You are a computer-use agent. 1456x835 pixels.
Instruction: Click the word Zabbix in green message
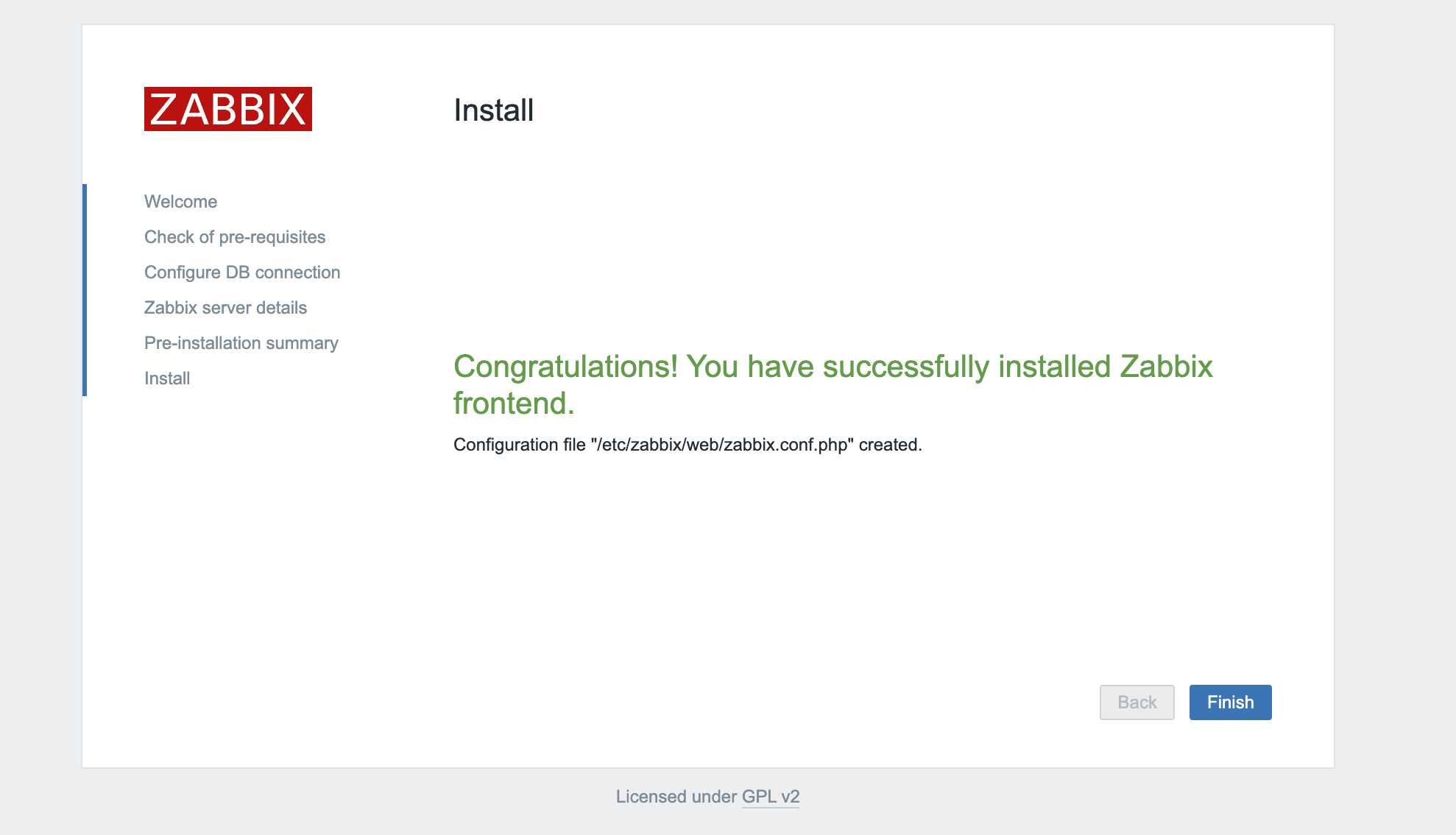pyautogui.click(x=1166, y=367)
